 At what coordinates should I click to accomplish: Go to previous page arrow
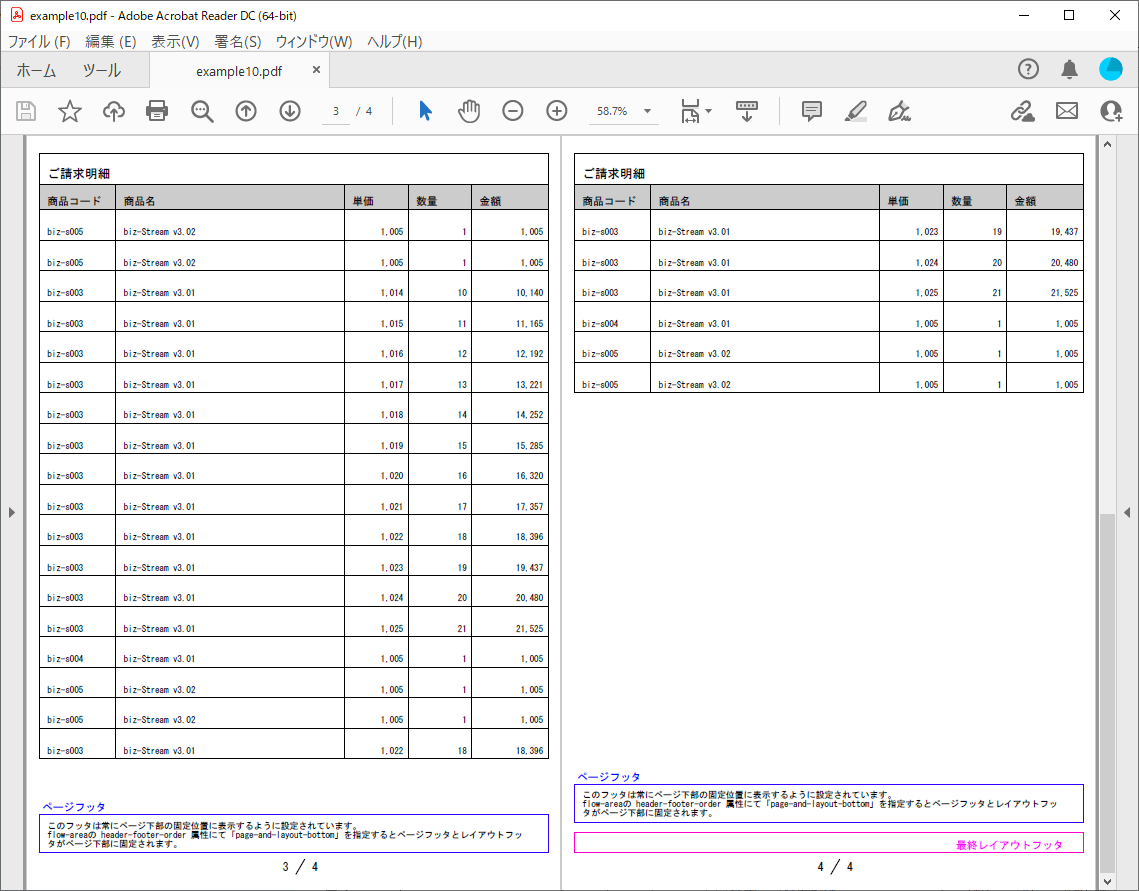pyautogui.click(x=246, y=111)
